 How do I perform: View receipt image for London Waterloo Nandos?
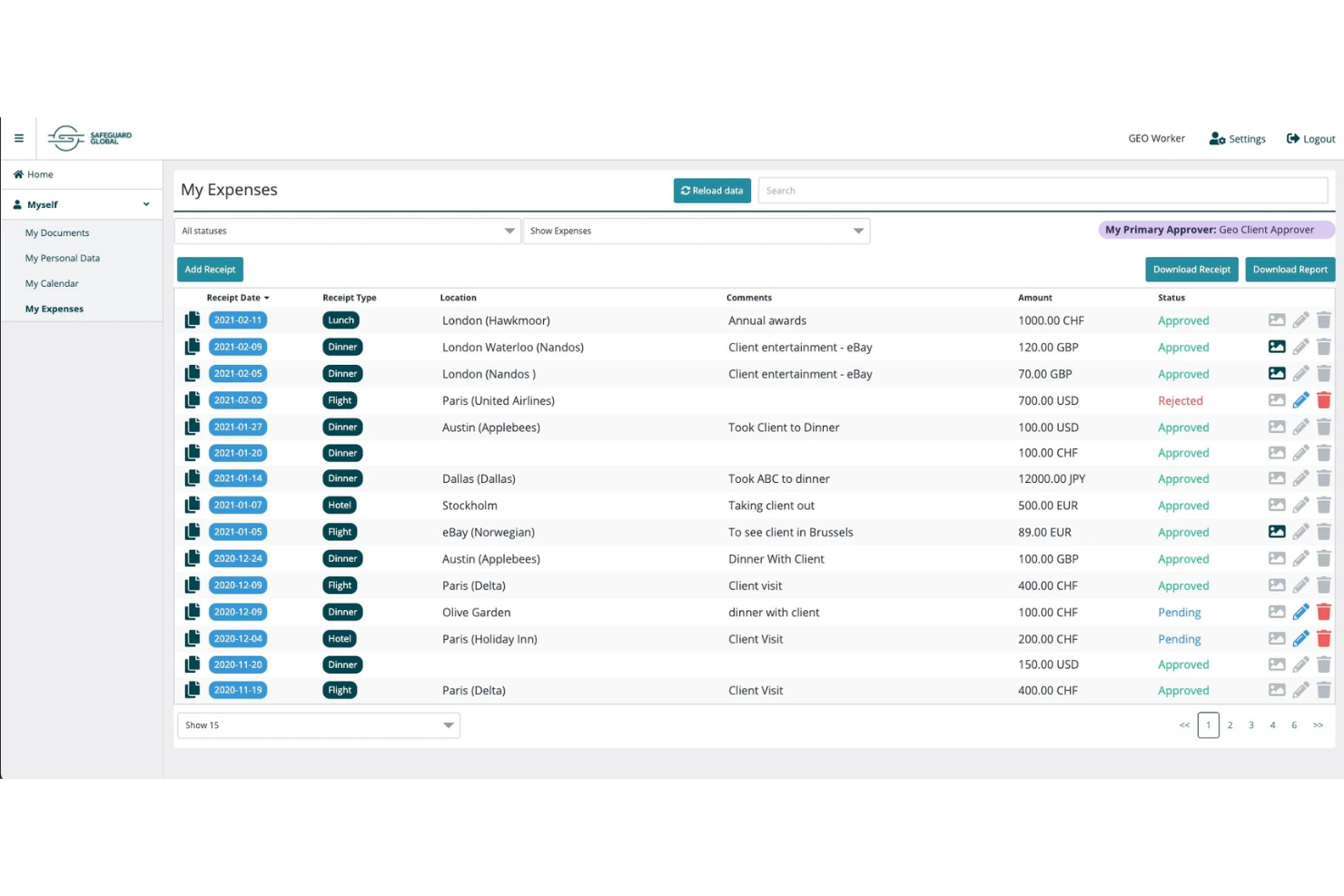[1276, 347]
